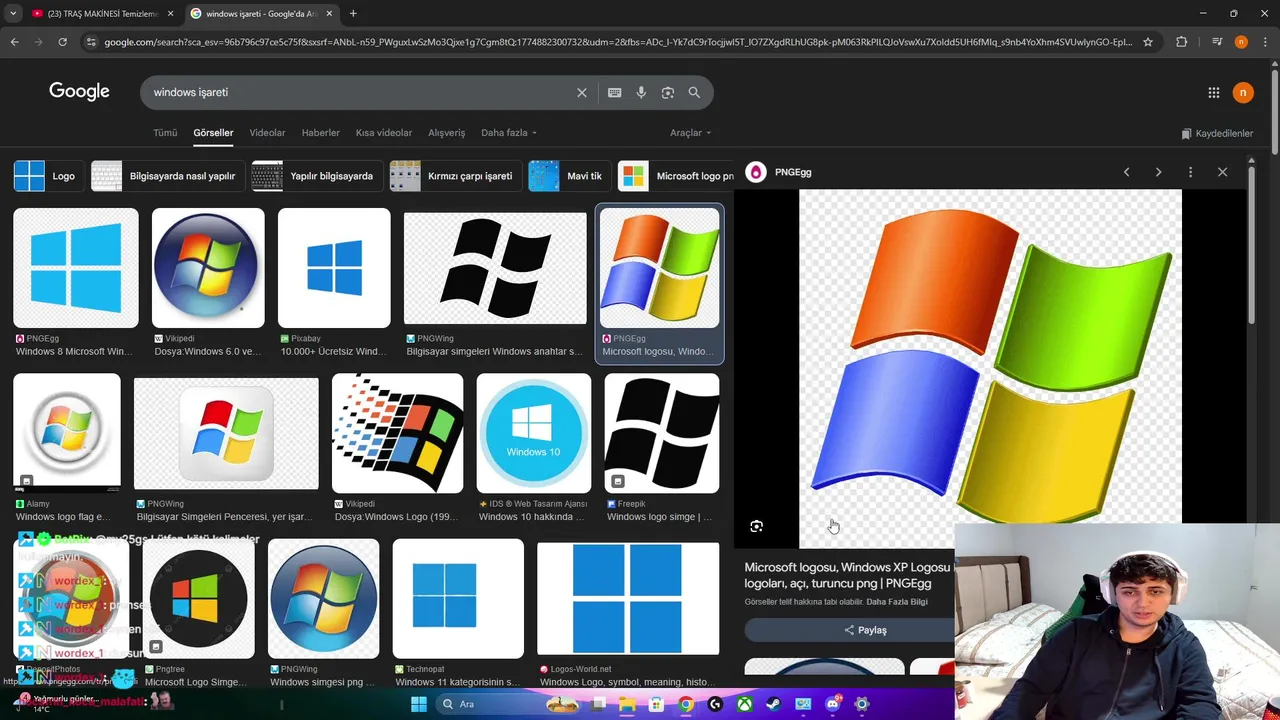This screenshot has height=720, width=1280.
Task: Search inside image with Lens icon on preview
Action: [x=757, y=526]
